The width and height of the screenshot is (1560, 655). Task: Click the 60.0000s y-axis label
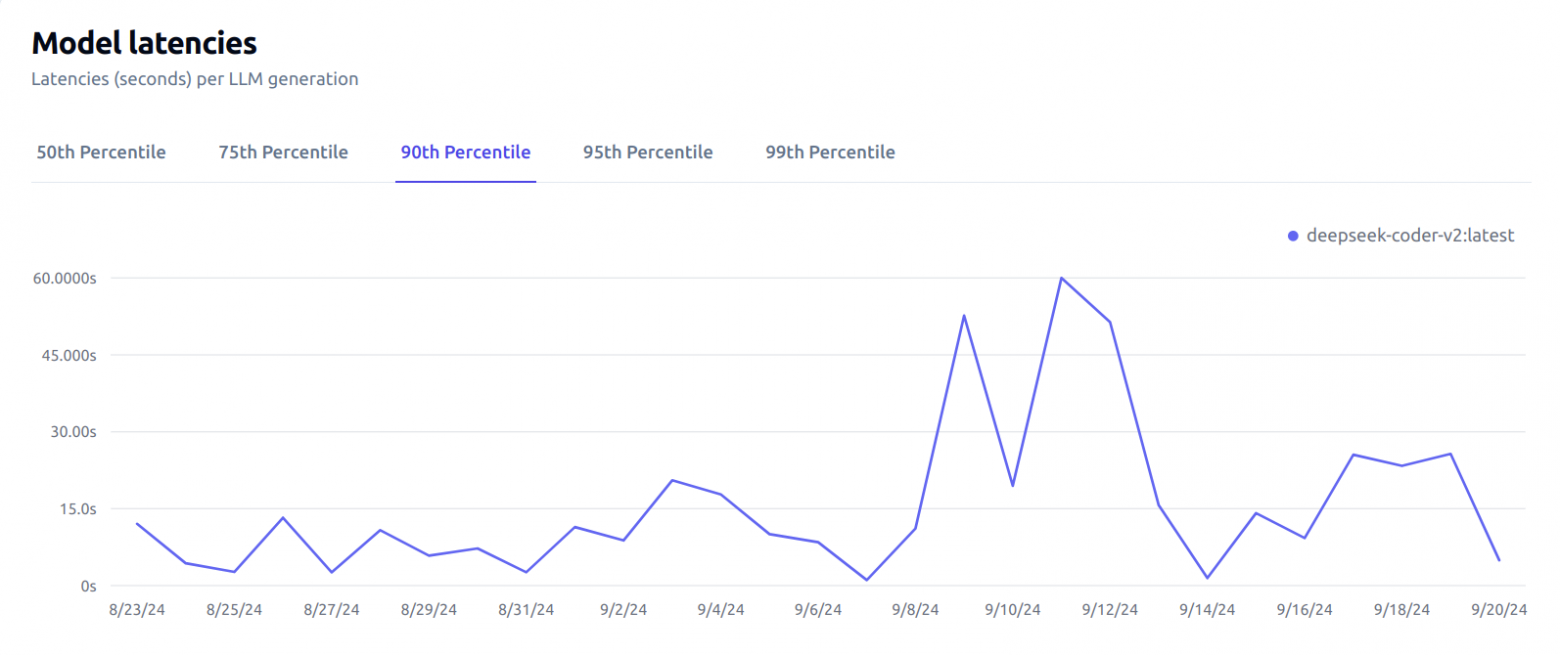[62, 278]
